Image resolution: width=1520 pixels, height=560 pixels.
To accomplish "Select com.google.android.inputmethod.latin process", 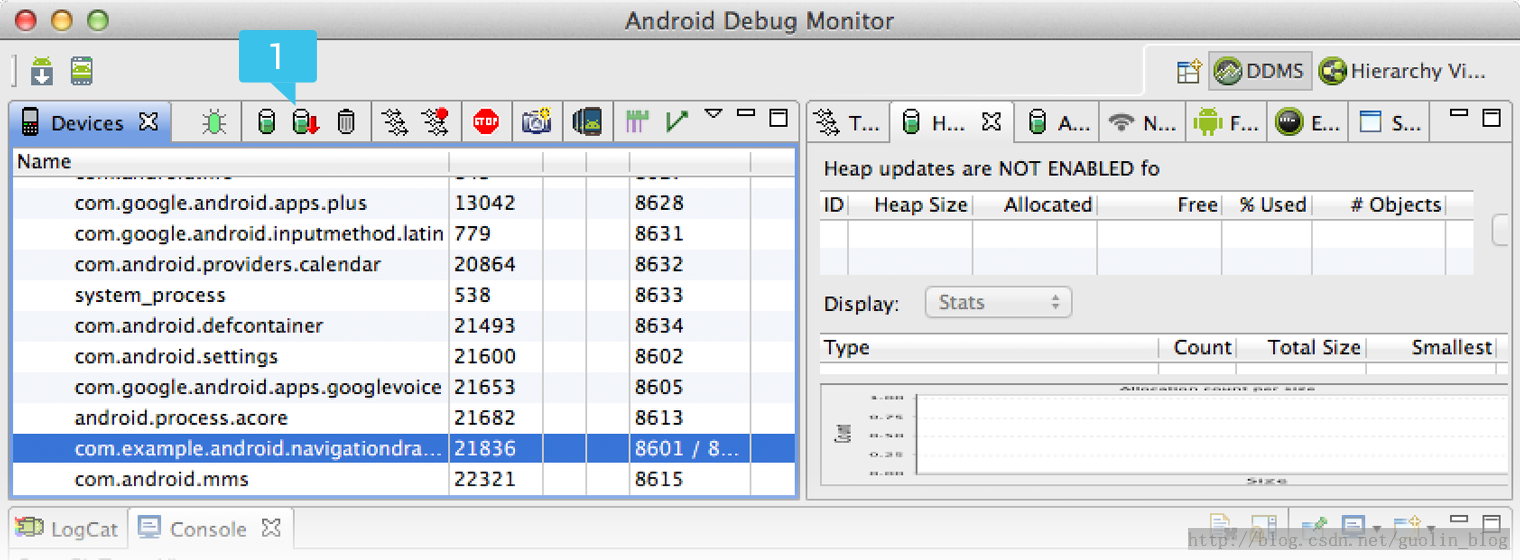I will tap(404, 234).
